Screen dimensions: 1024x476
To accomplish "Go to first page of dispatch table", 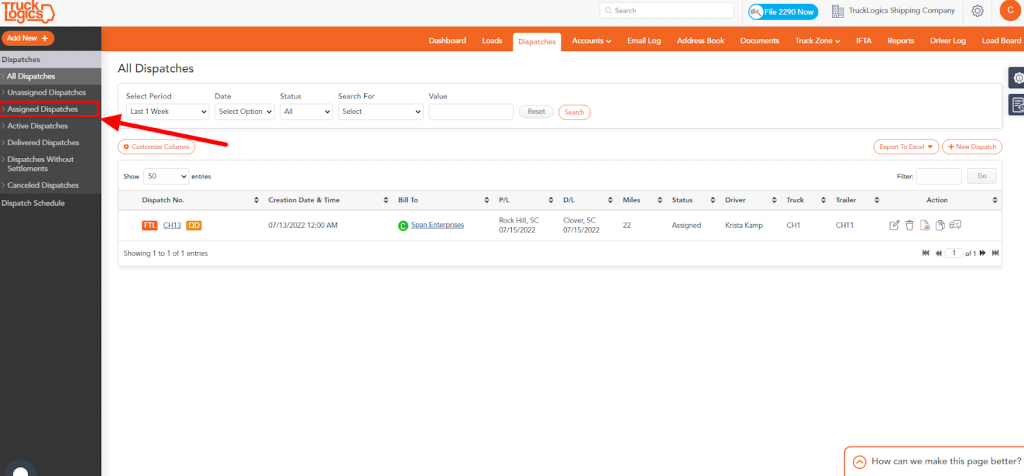I will click(x=925, y=253).
